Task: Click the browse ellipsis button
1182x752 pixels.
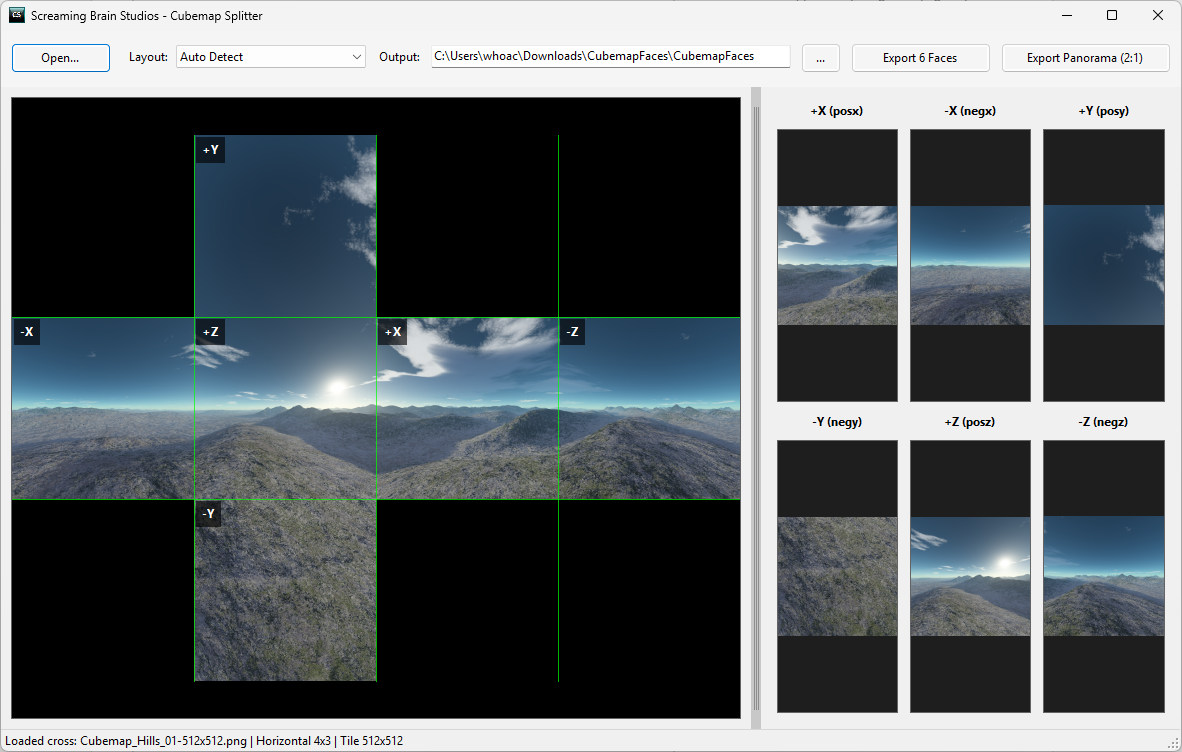Action: click(x=820, y=58)
